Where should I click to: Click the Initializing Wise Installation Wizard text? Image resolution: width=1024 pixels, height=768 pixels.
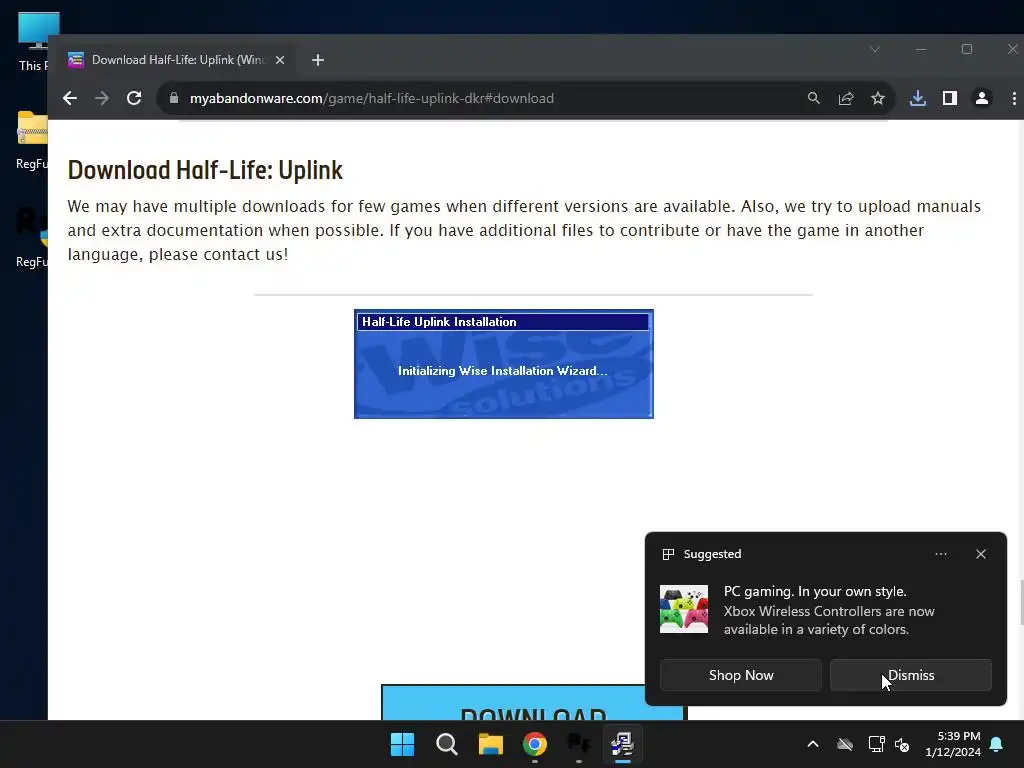click(x=503, y=371)
